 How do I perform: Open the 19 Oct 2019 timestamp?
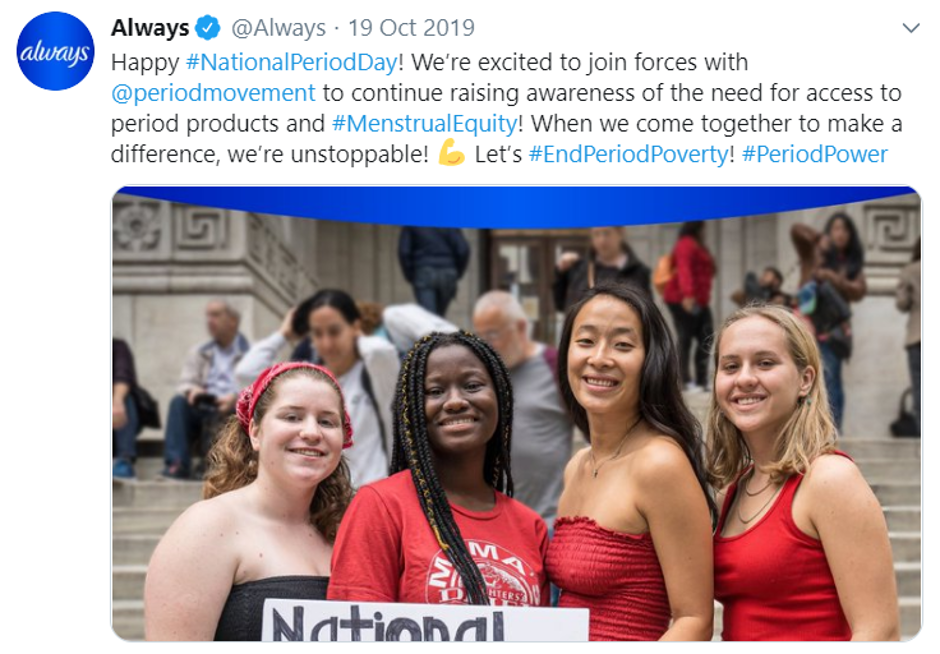click(x=411, y=28)
